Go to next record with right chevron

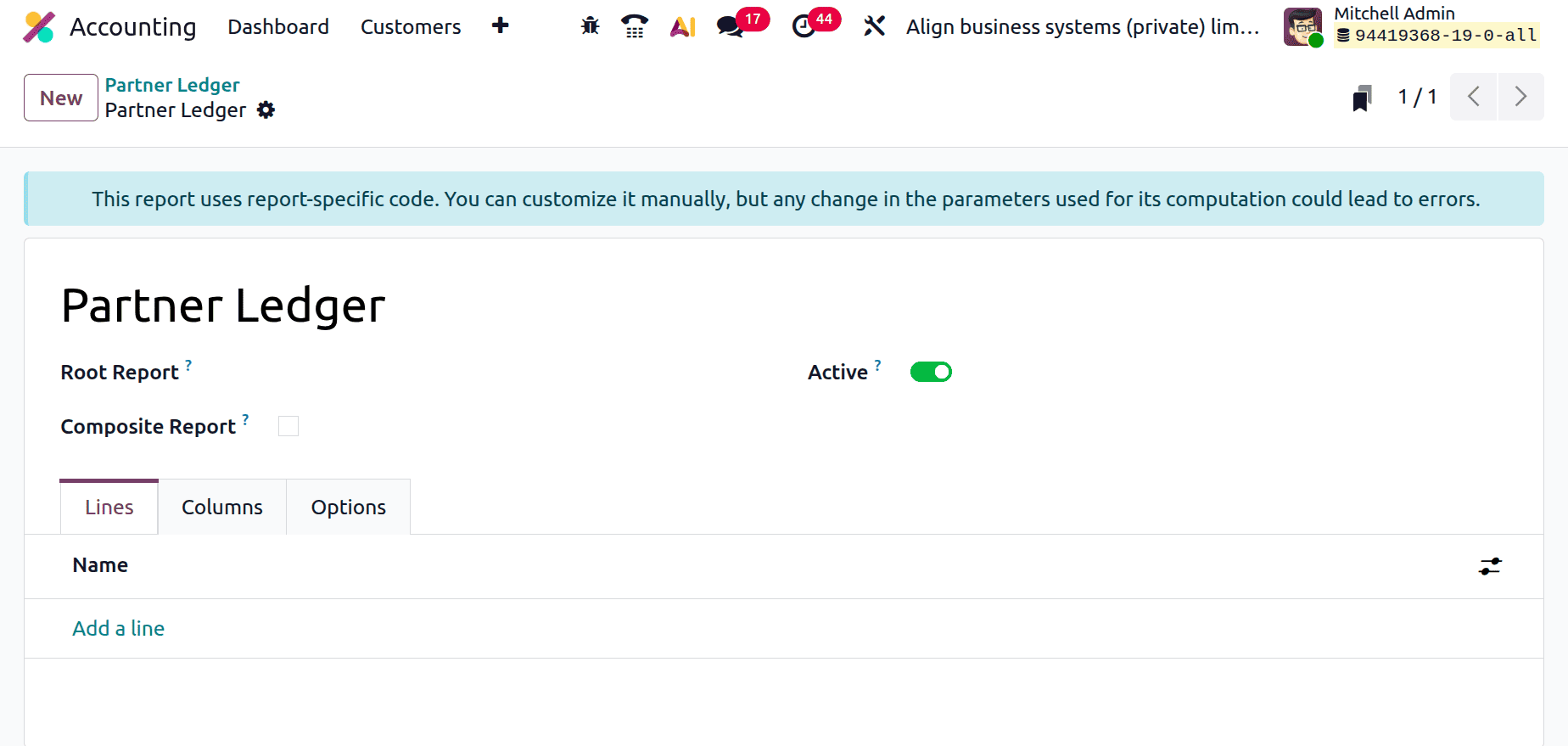click(1521, 97)
